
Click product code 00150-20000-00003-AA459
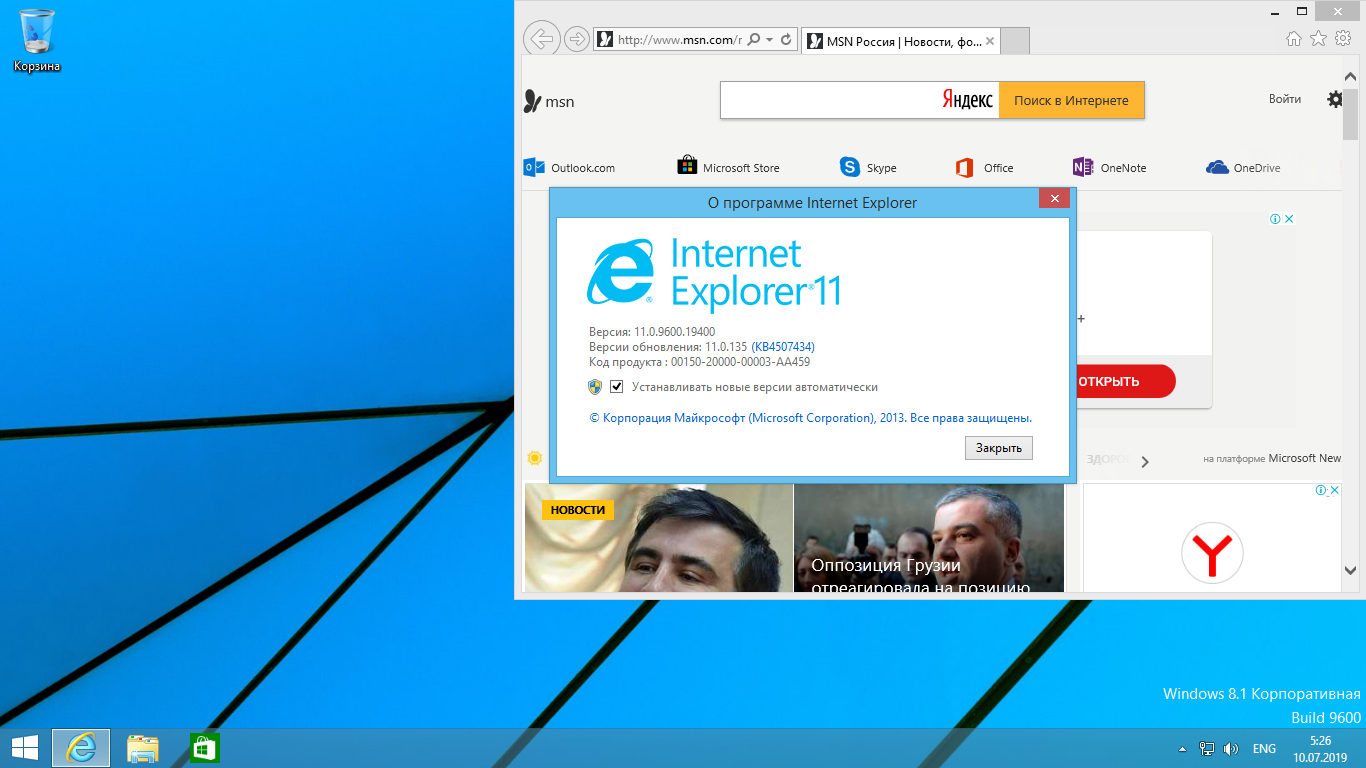pos(741,362)
